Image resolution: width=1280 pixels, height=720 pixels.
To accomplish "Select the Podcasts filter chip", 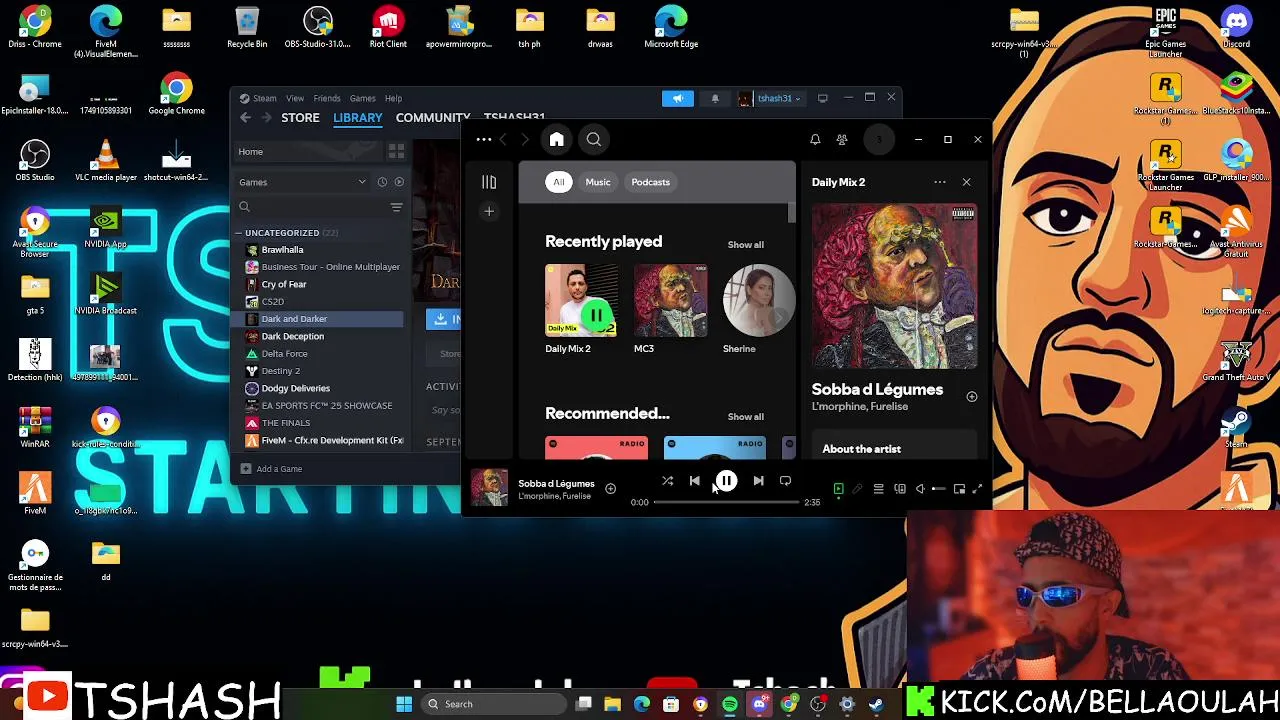I will (650, 182).
